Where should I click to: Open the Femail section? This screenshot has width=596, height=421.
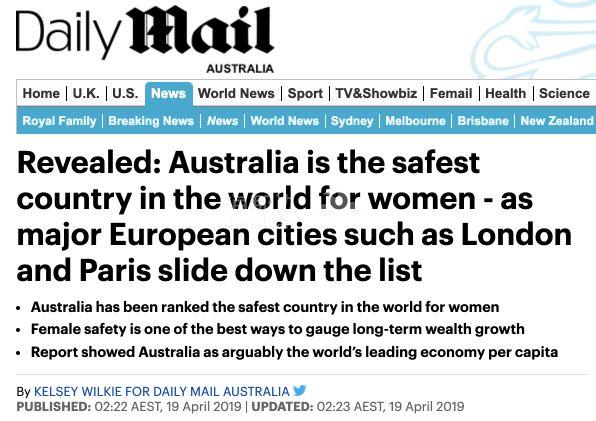451,93
